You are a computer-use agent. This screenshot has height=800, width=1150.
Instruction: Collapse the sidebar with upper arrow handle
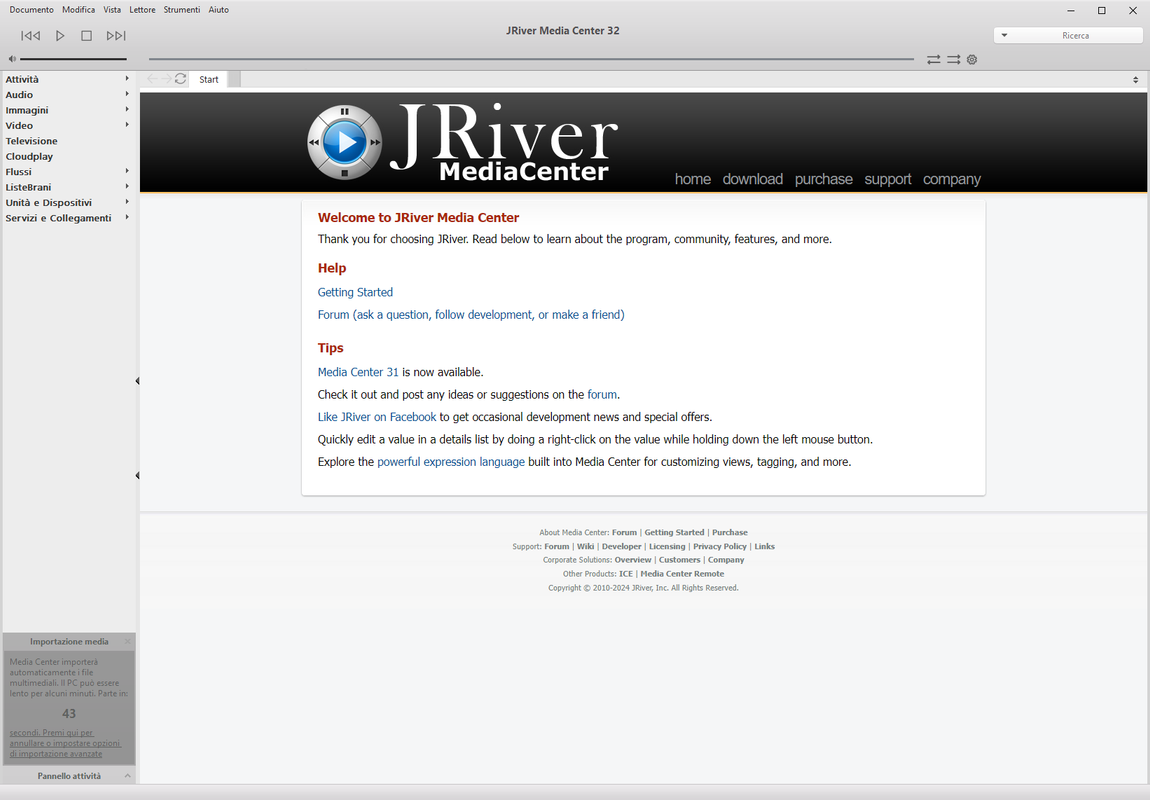coord(137,381)
